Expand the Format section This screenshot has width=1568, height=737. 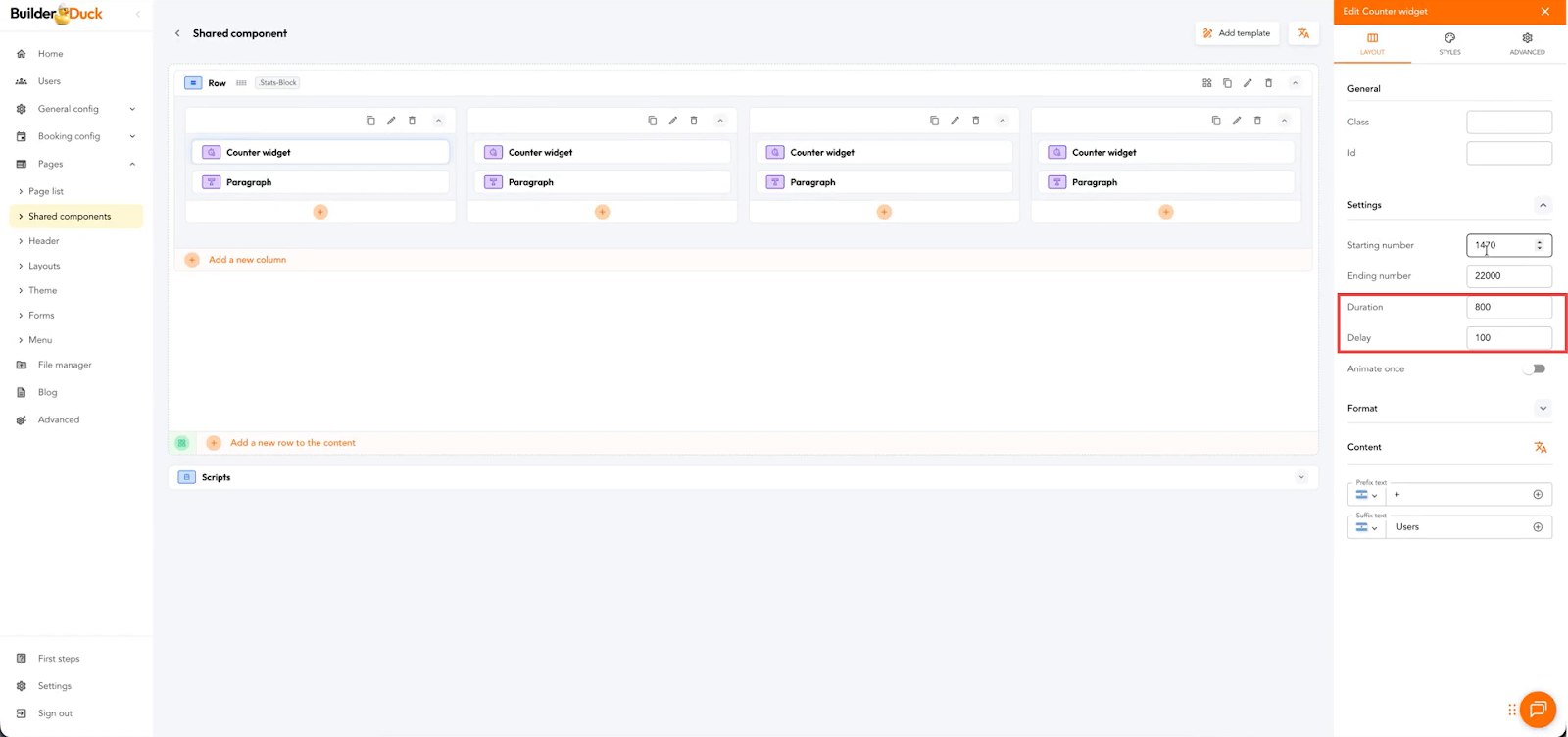coord(1543,409)
